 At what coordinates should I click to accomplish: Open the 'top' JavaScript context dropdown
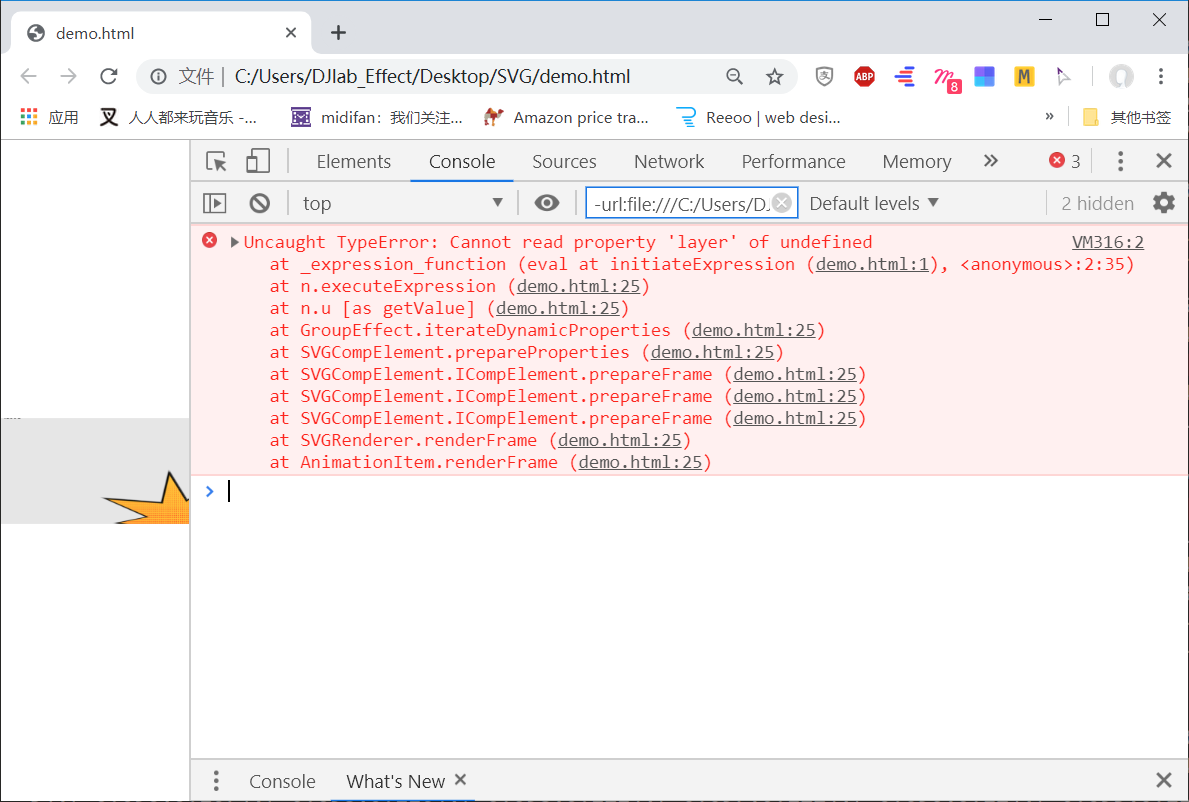(403, 203)
